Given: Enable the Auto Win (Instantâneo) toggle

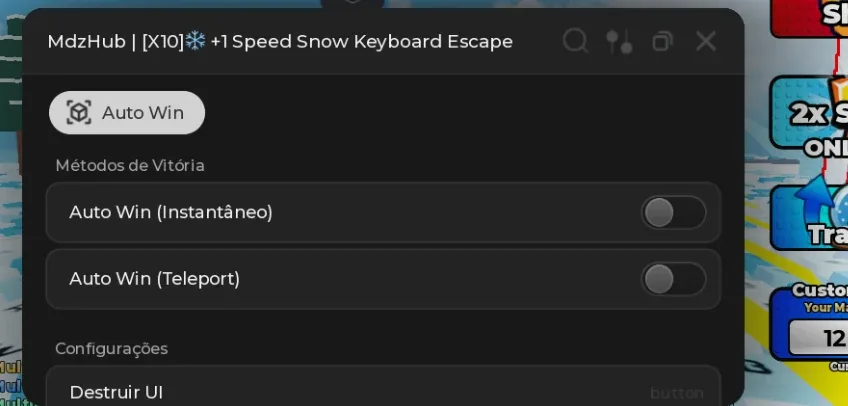Looking at the screenshot, I should (674, 212).
